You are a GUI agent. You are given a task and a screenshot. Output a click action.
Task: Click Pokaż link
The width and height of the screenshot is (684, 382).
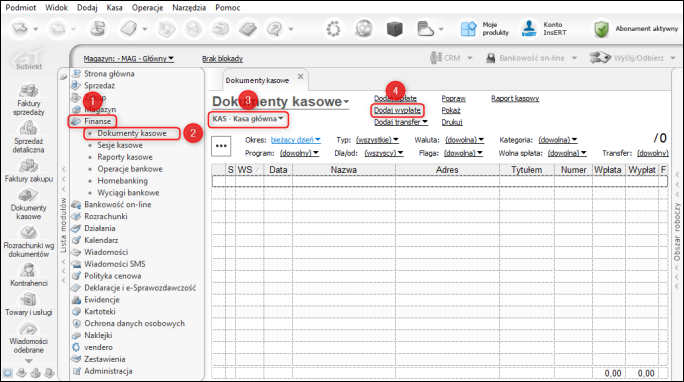pos(451,110)
